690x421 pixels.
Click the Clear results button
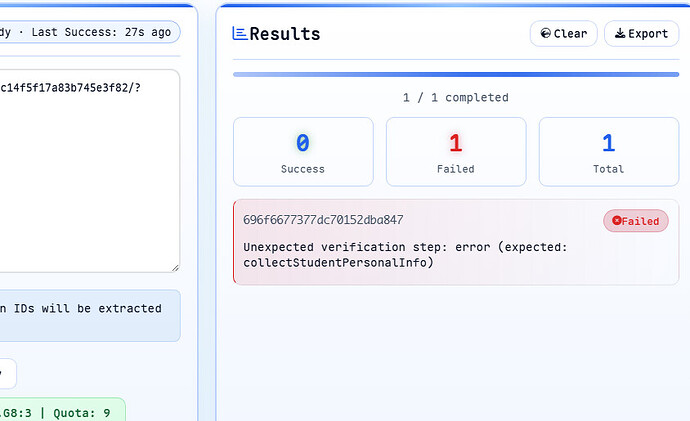click(563, 33)
